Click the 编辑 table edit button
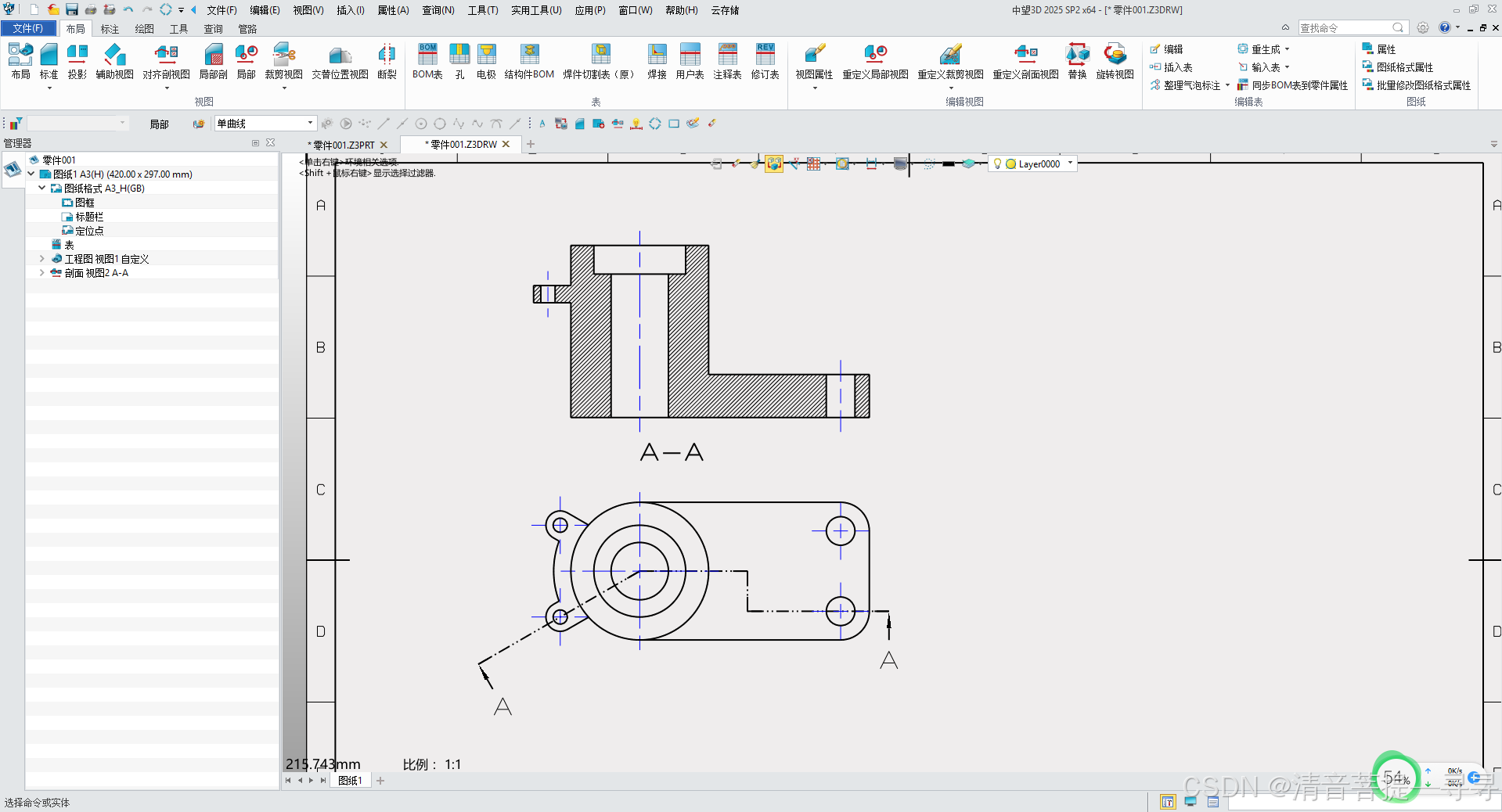The height and width of the screenshot is (812, 1502). click(1166, 49)
